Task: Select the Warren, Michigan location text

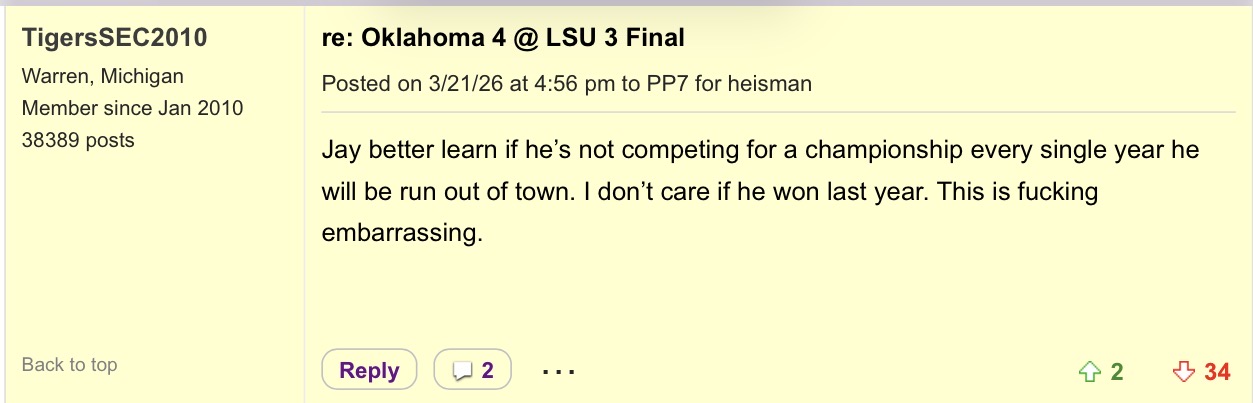Action: click(102, 76)
